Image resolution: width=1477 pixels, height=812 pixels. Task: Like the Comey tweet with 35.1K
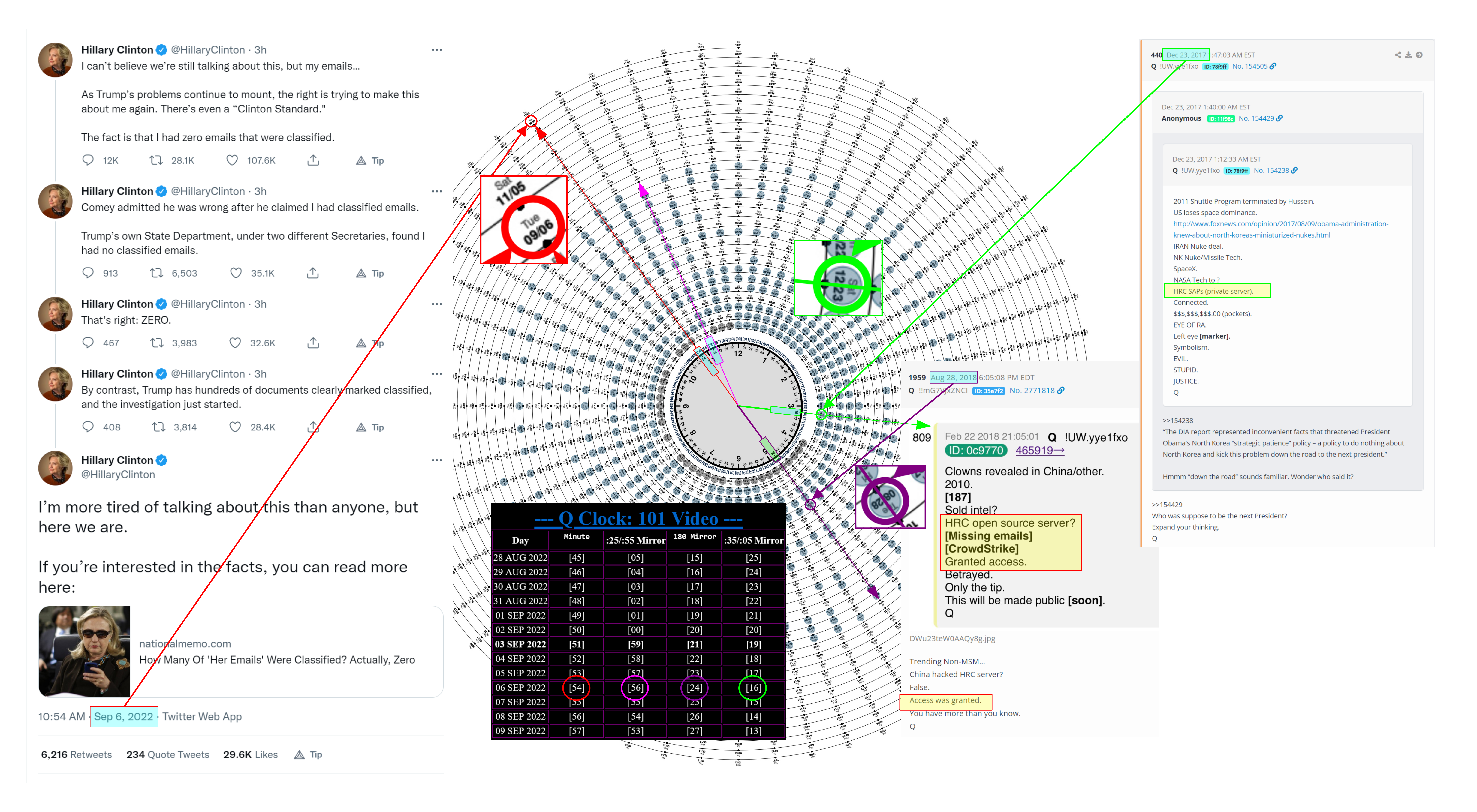(x=236, y=273)
